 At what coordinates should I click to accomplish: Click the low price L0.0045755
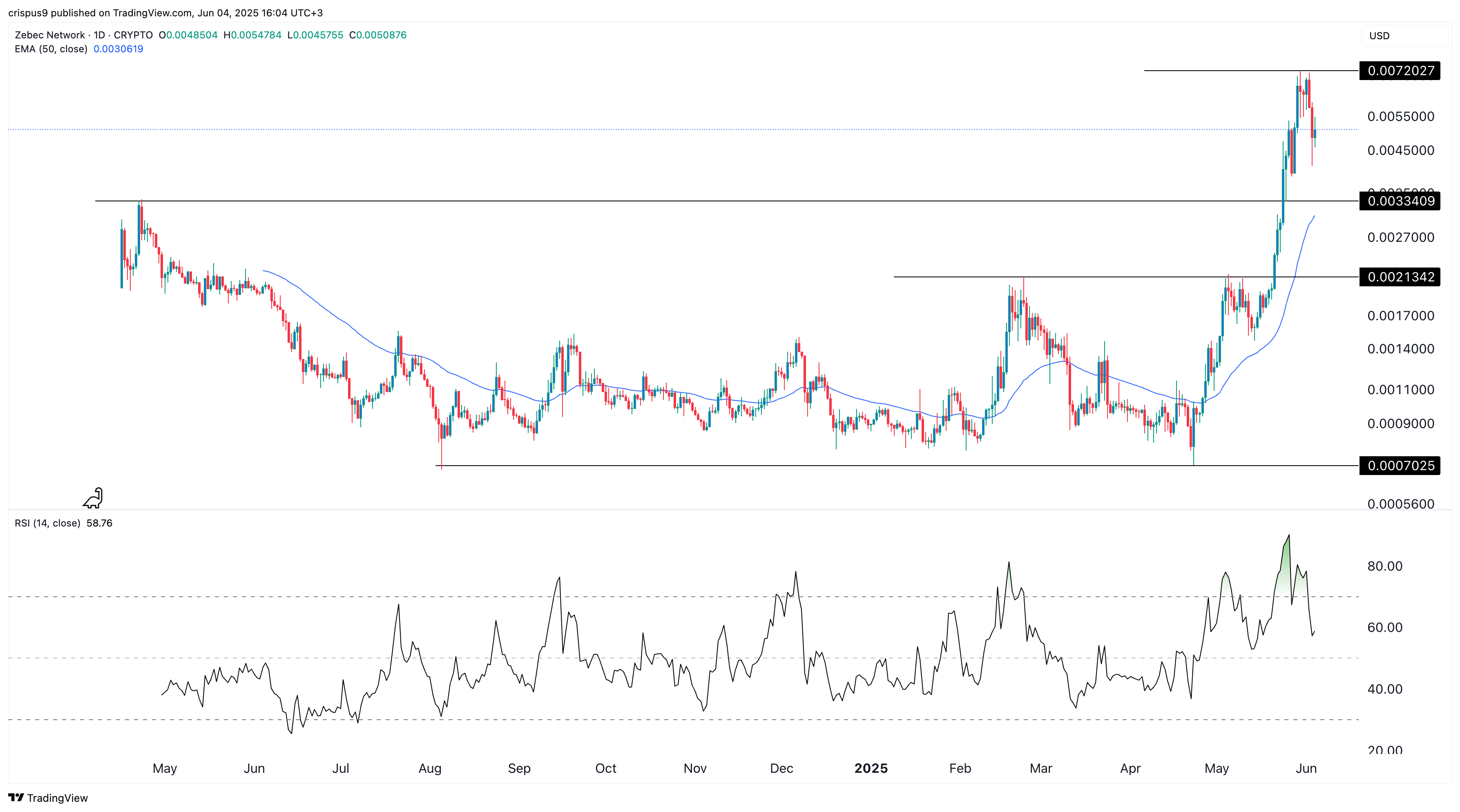pyautogui.click(x=315, y=35)
